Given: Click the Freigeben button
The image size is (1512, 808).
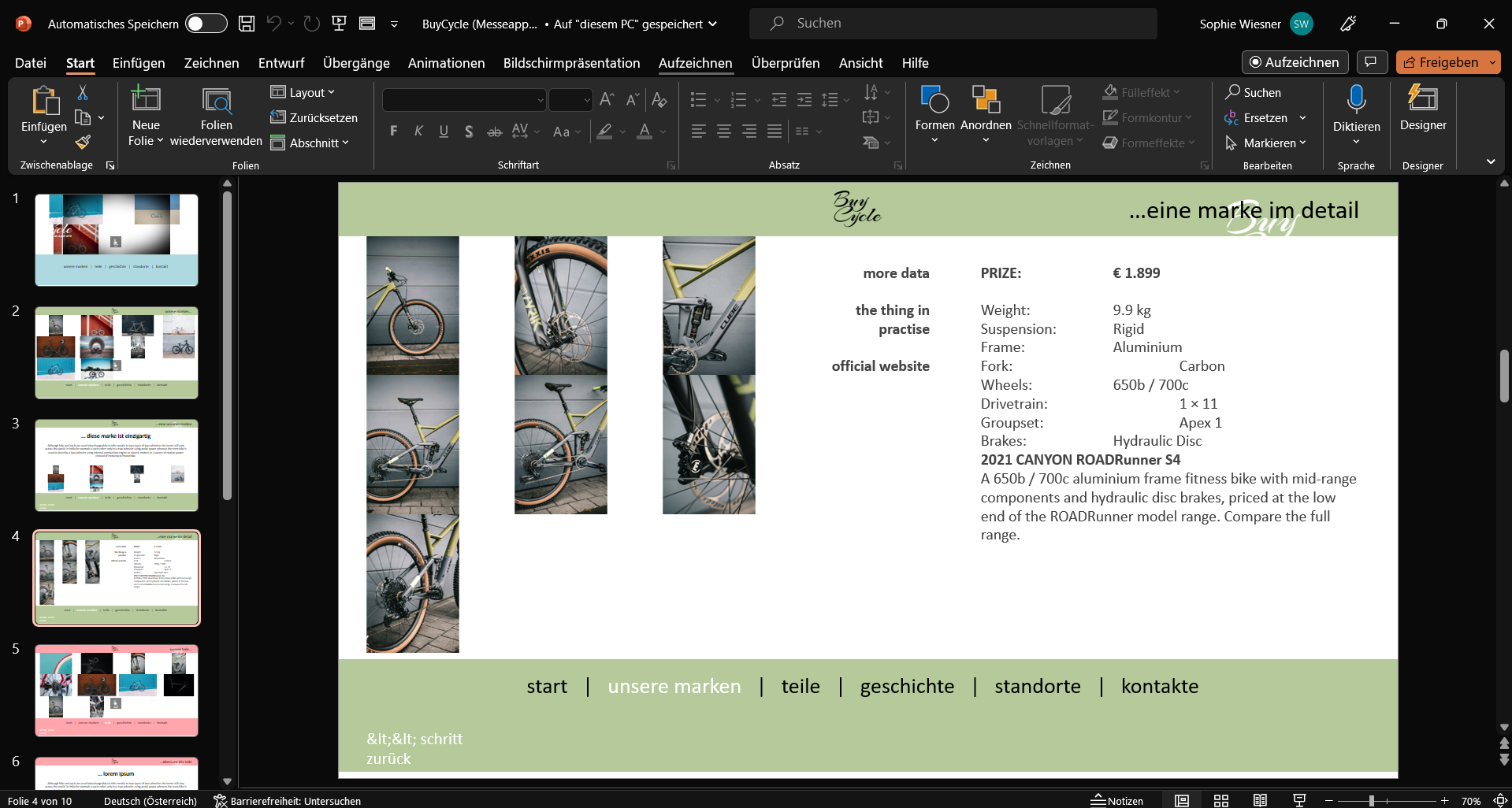Looking at the screenshot, I should click(1442, 62).
